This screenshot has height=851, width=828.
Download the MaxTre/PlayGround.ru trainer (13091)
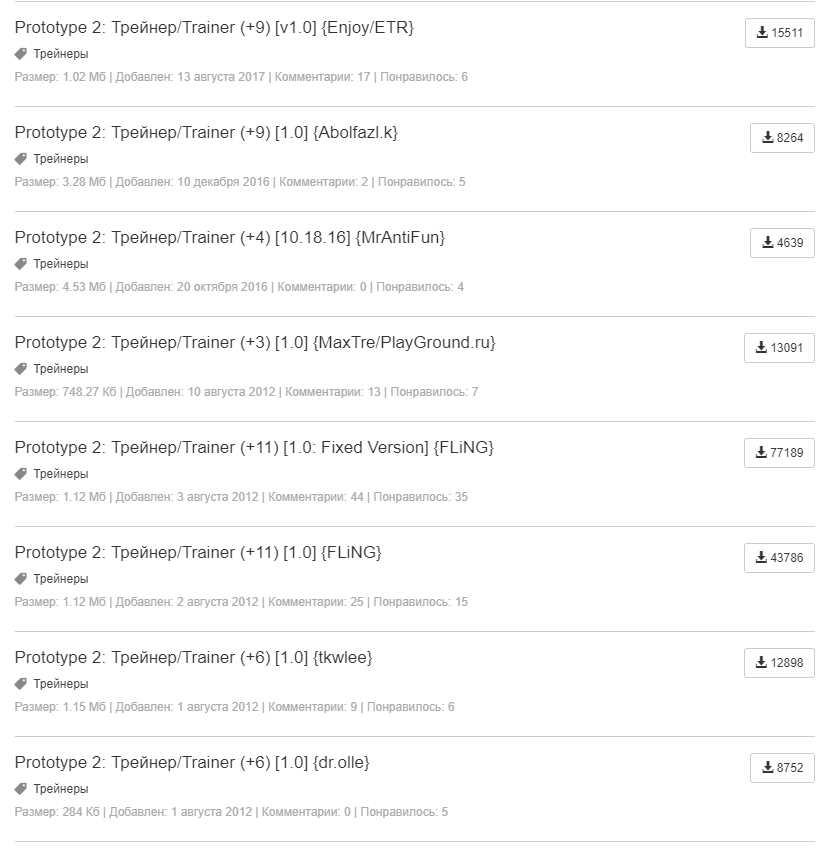click(x=779, y=348)
